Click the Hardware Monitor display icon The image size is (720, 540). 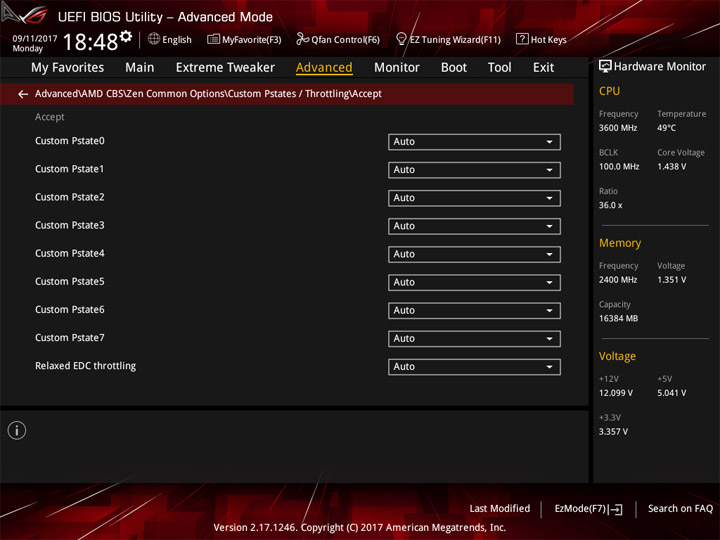tap(605, 66)
